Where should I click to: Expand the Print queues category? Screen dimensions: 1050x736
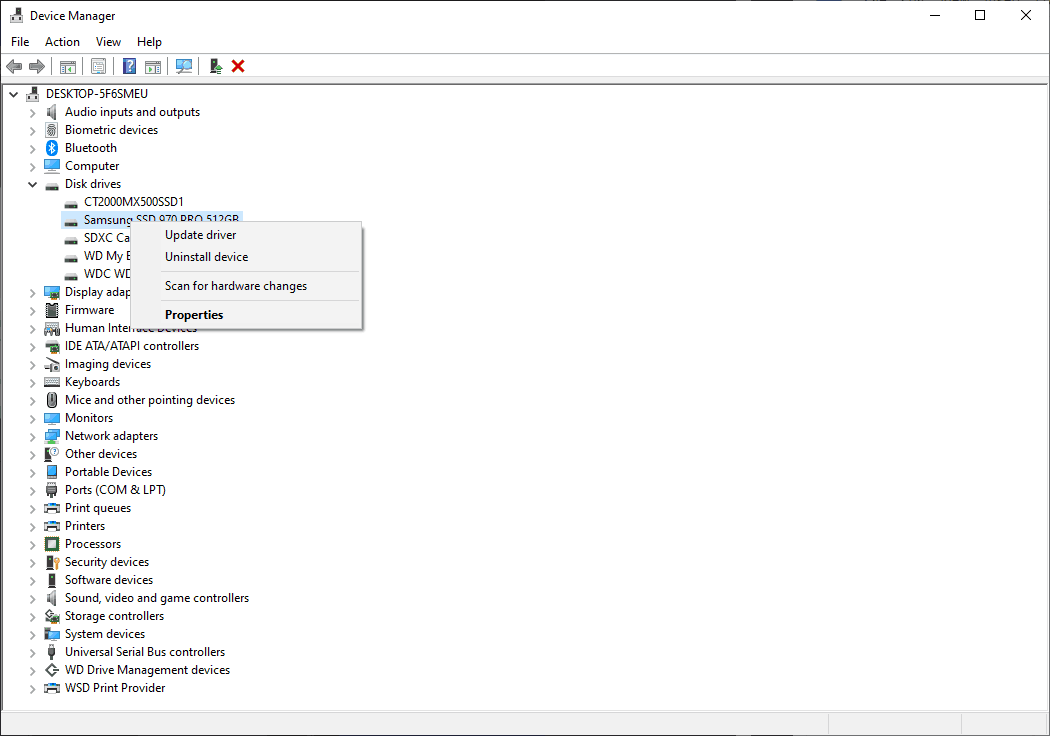coord(32,509)
